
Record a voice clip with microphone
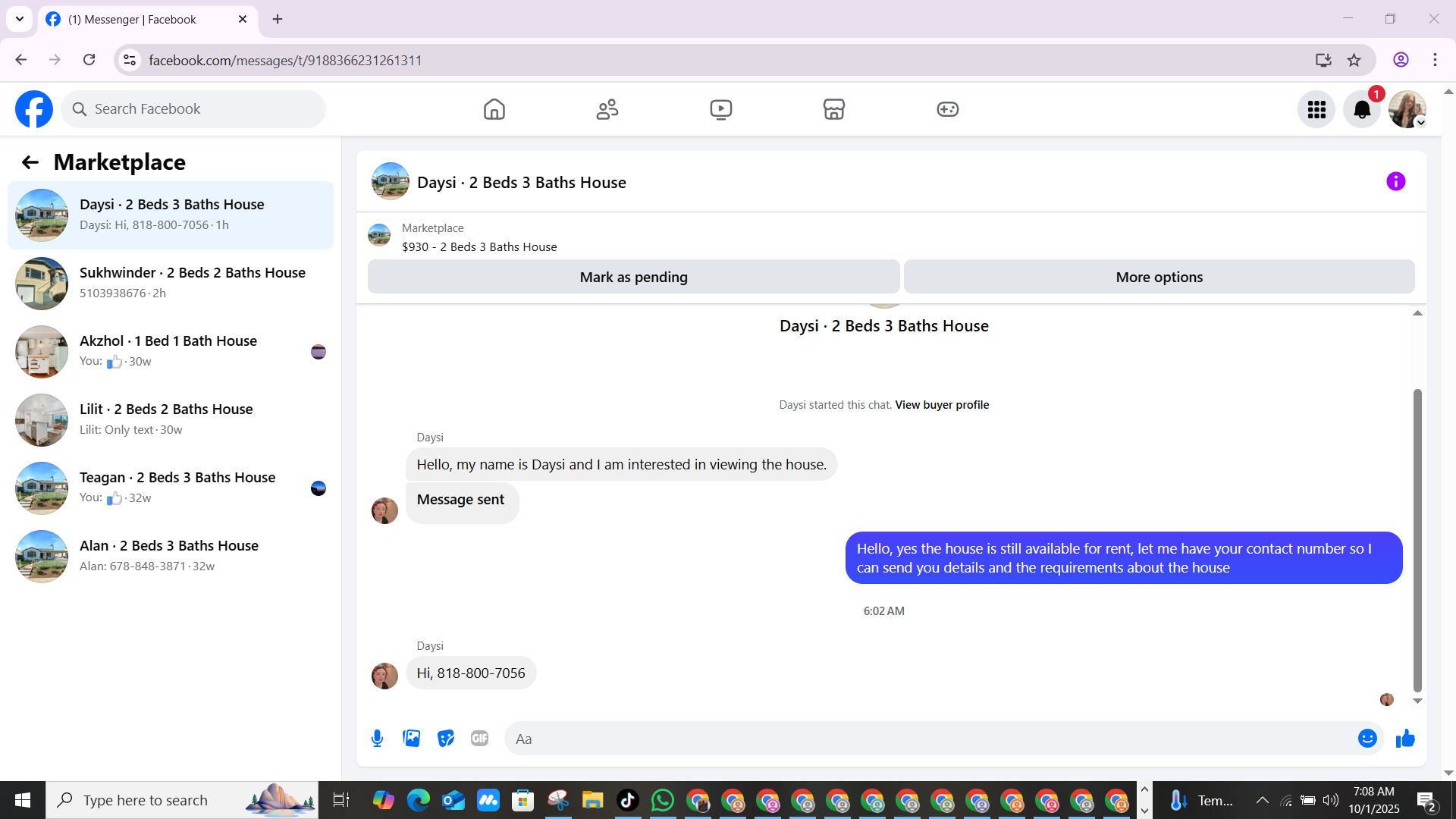[377, 739]
